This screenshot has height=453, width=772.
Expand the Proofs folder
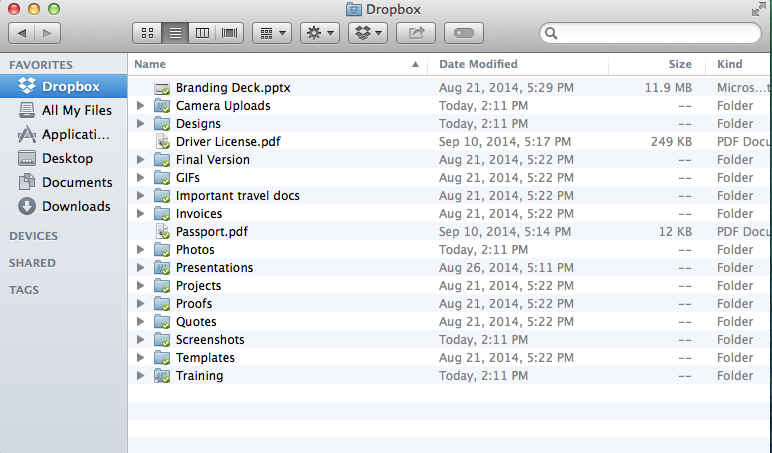click(x=140, y=303)
